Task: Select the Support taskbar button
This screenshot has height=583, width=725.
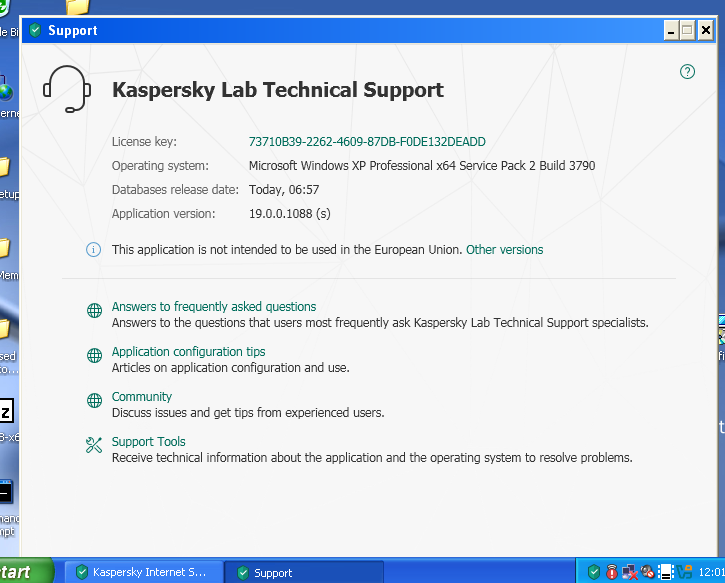Action: click(x=304, y=572)
